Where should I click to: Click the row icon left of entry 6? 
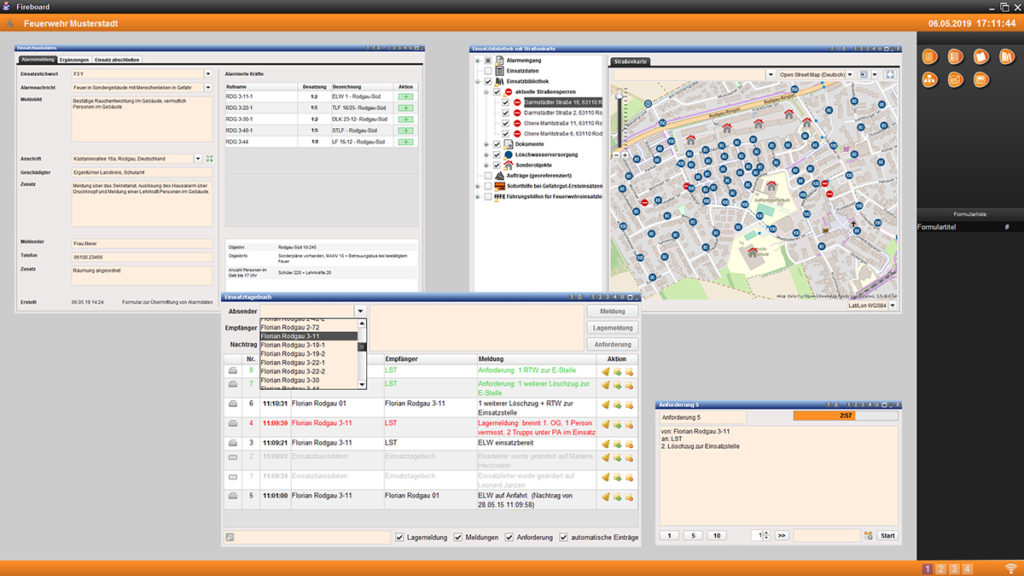pos(232,404)
